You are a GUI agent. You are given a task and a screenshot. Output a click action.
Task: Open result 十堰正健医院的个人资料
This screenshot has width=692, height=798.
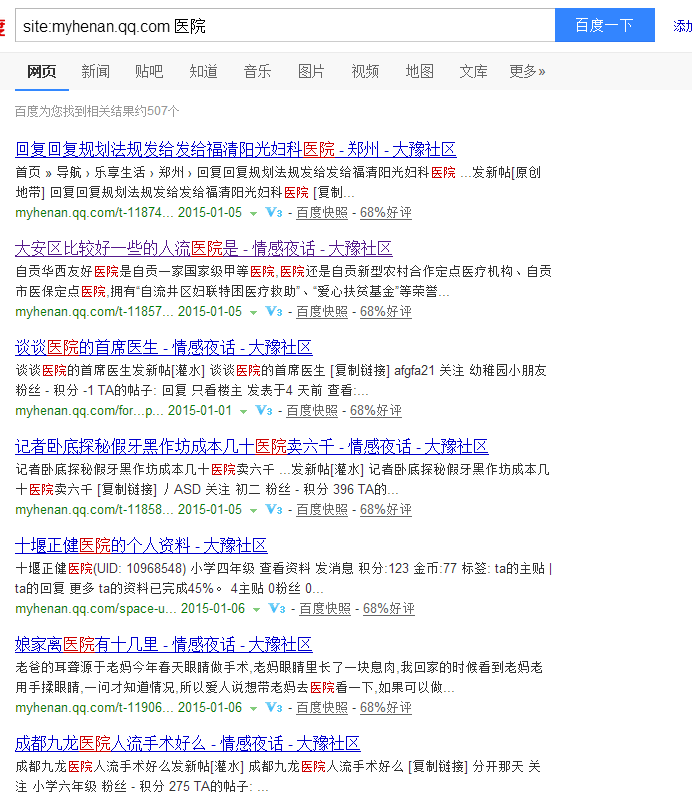tap(141, 545)
